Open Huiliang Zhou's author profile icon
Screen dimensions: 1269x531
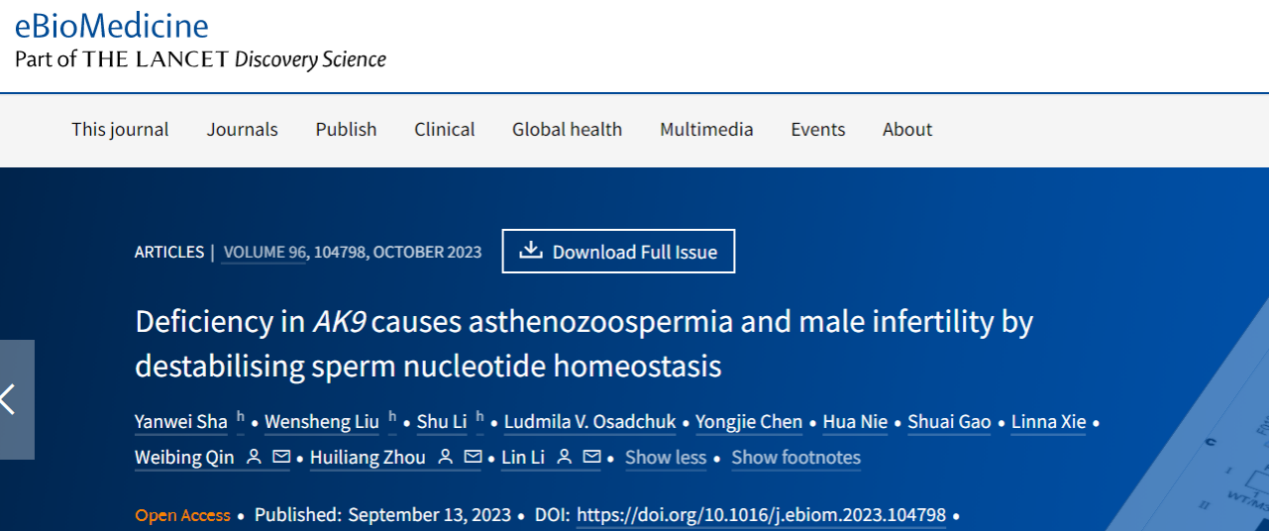click(445, 457)
